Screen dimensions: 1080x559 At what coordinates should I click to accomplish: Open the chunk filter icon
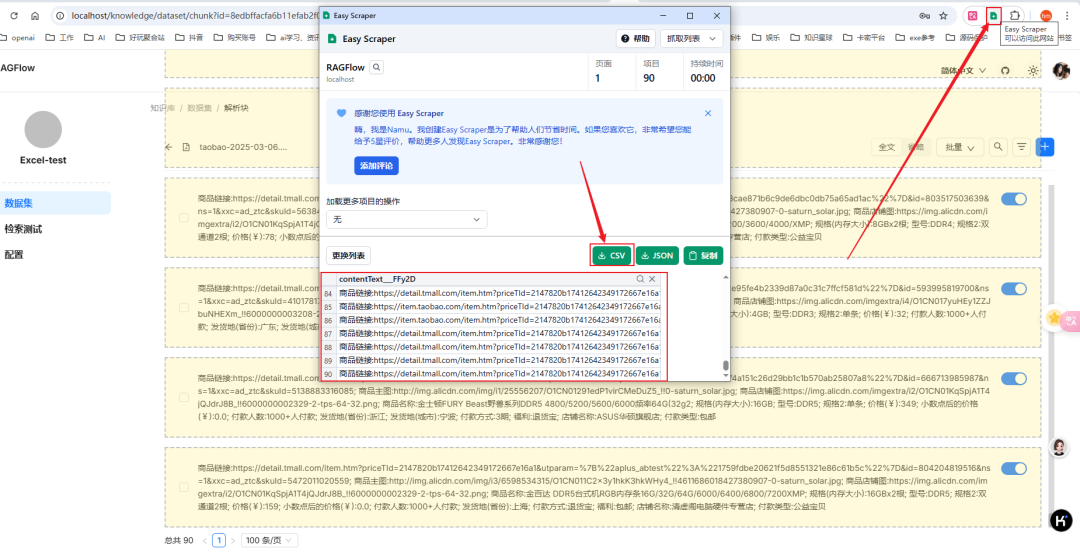[x=1021, y=147]
